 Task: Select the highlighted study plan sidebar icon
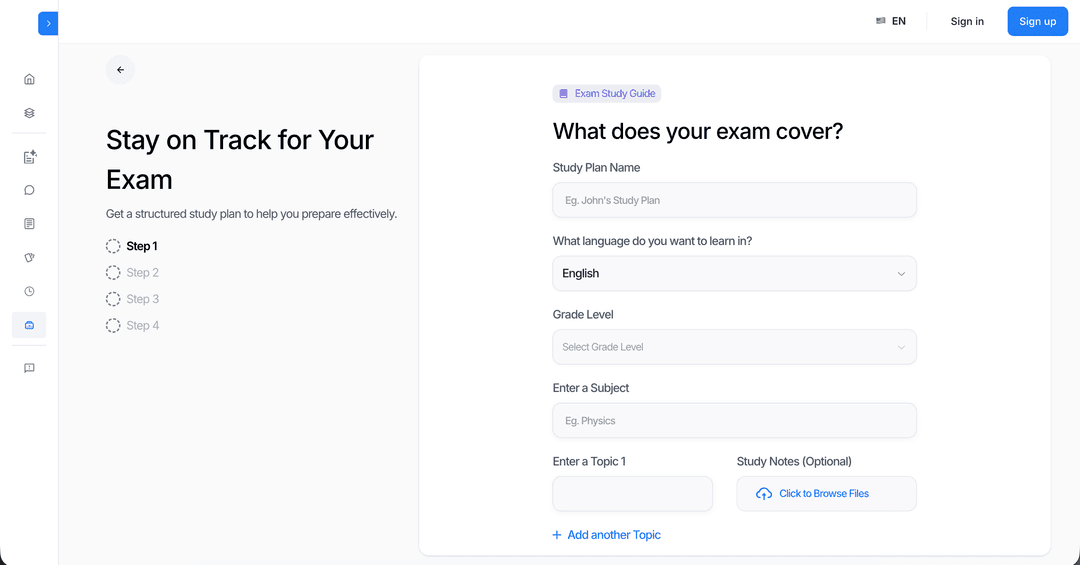point(29,325)
